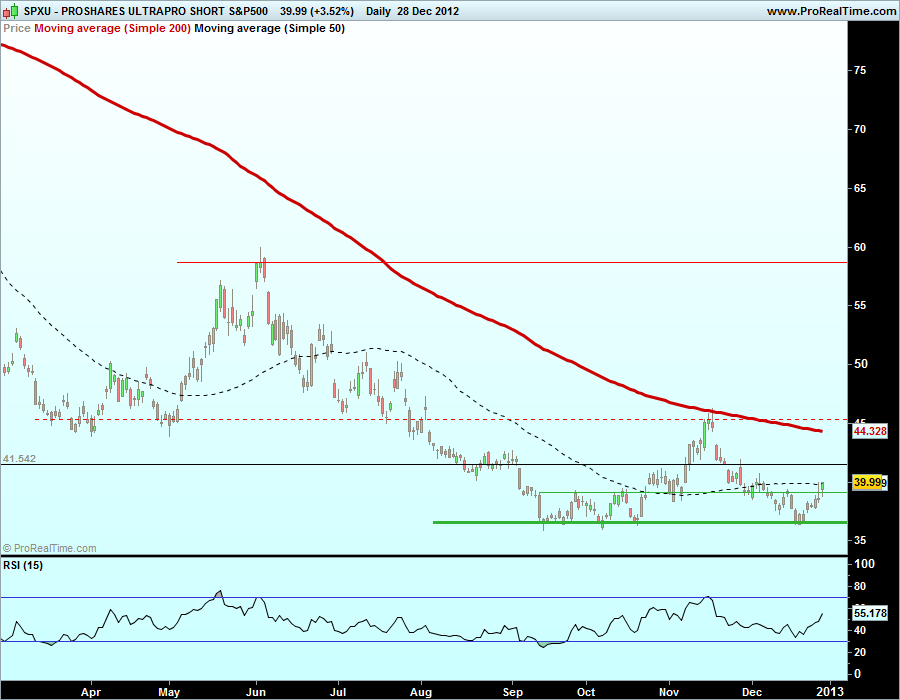Click the 75 price axis label
The image size is (900, 700).
click(860, 70)
